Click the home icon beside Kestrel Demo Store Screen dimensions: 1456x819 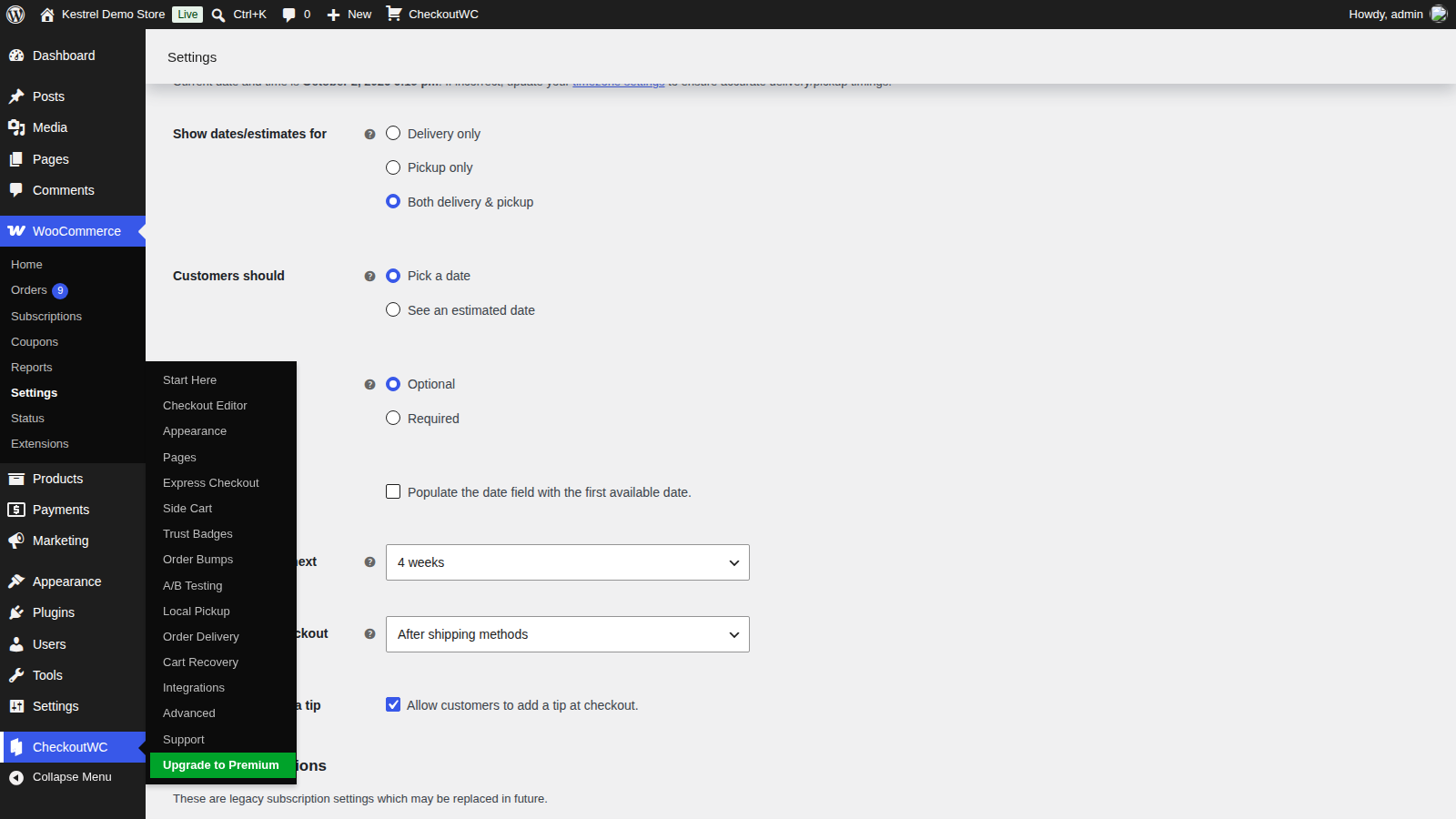[47, 15]
